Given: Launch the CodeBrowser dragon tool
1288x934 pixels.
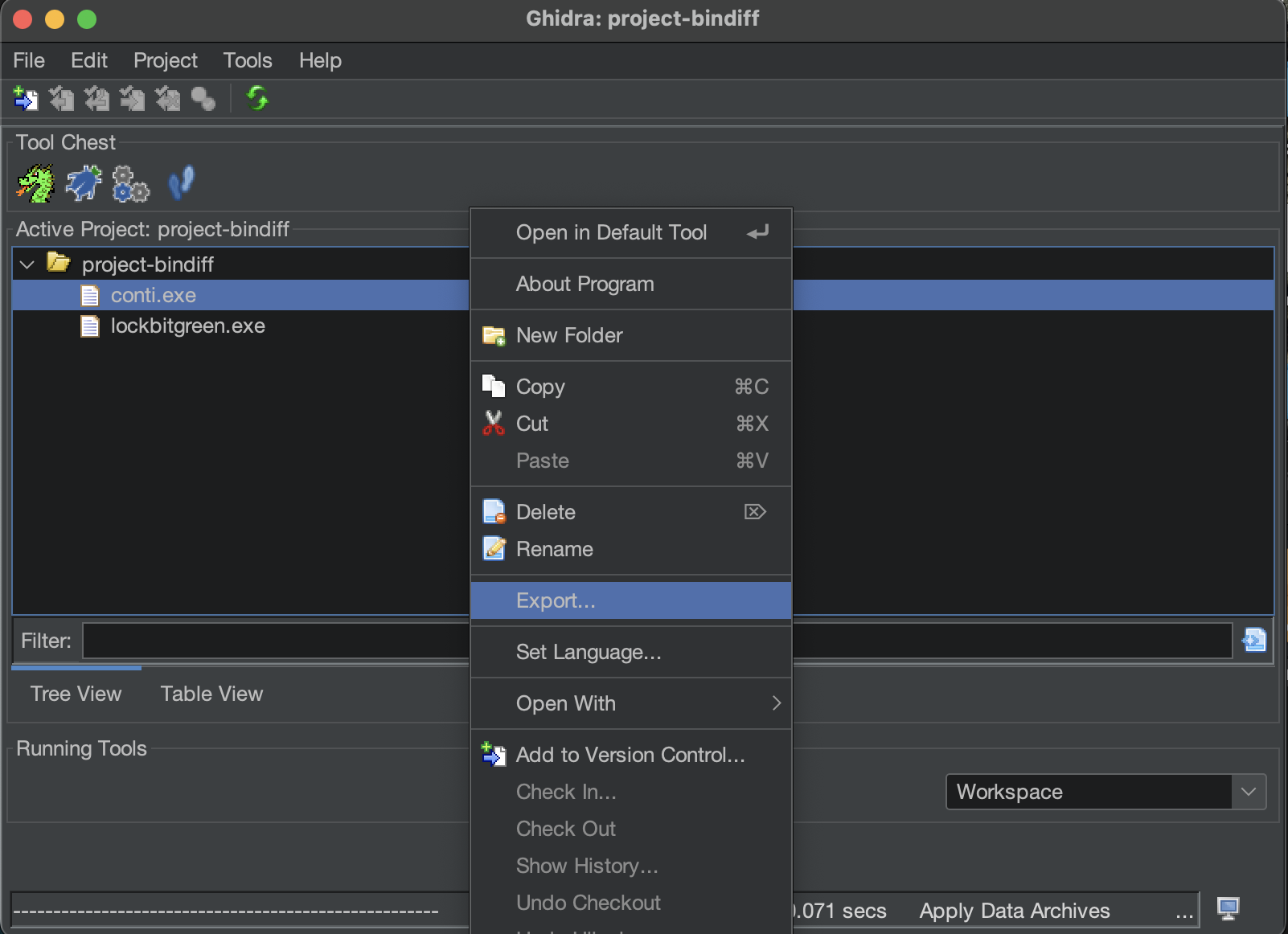Looking at the screenshot, I should (x=35, y=183).
